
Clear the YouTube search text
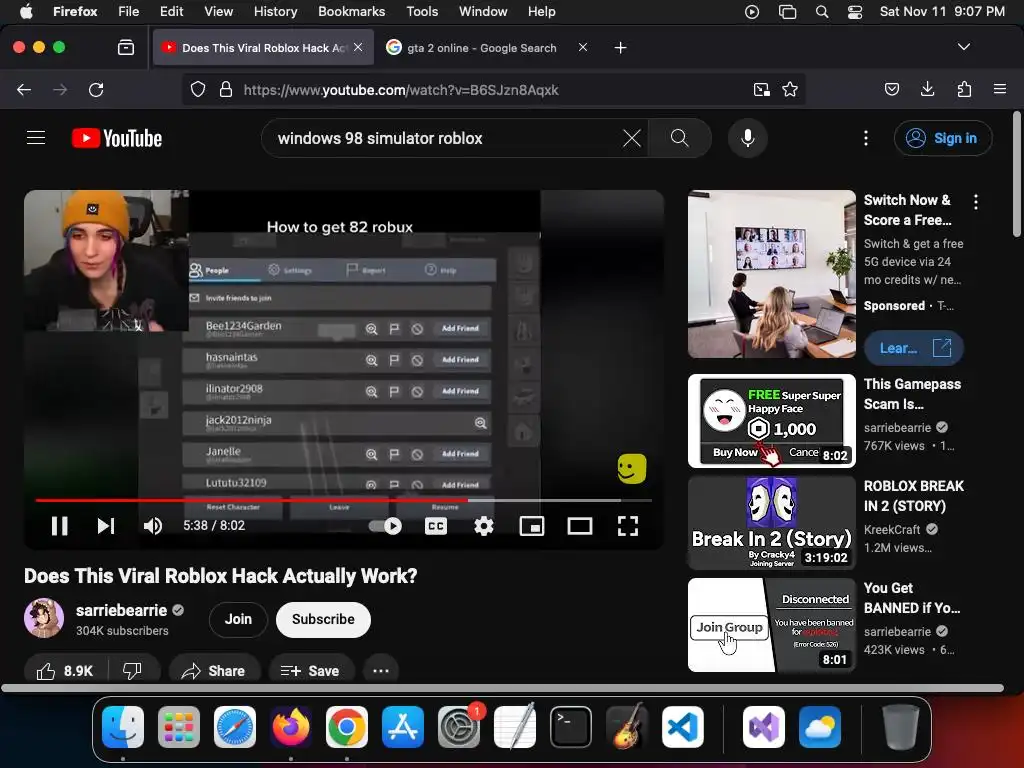632,138
